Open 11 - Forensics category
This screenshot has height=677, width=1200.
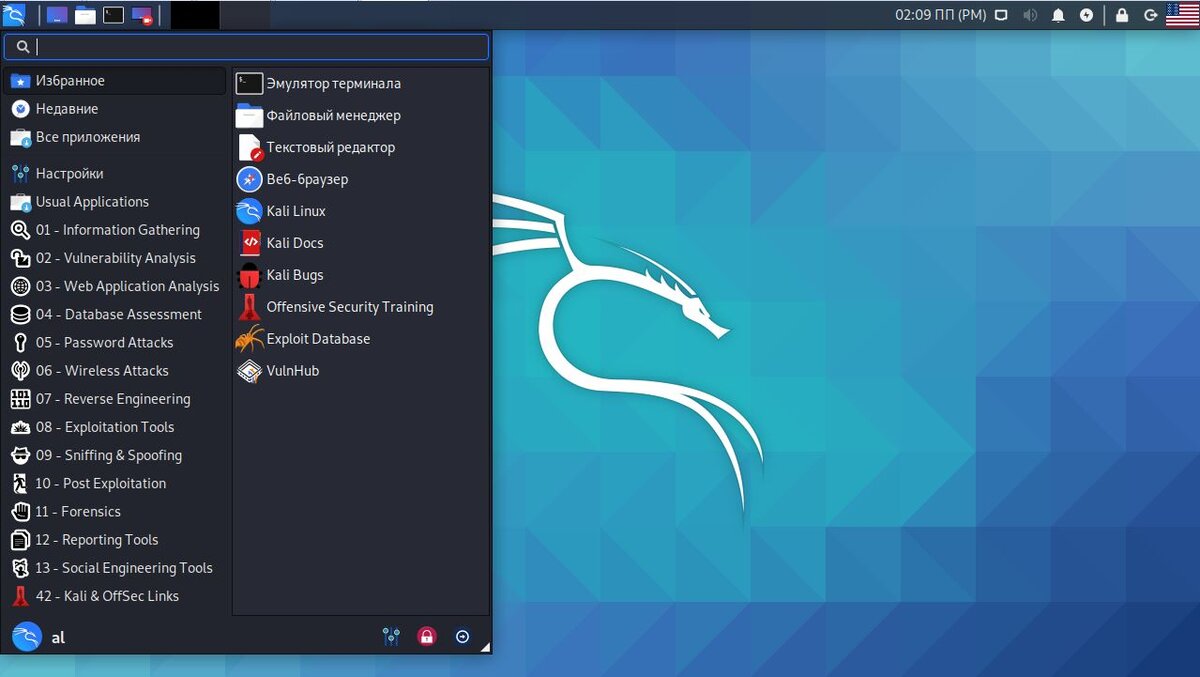tap(116, 511)
